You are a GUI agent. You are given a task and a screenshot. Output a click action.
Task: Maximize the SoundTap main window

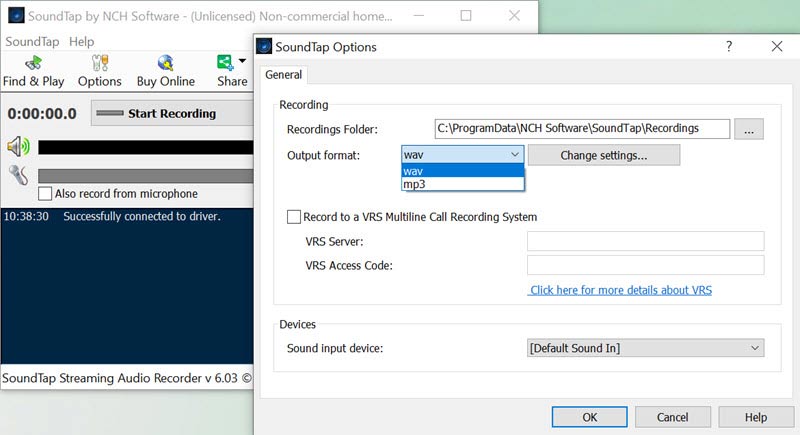pos(466,16)
